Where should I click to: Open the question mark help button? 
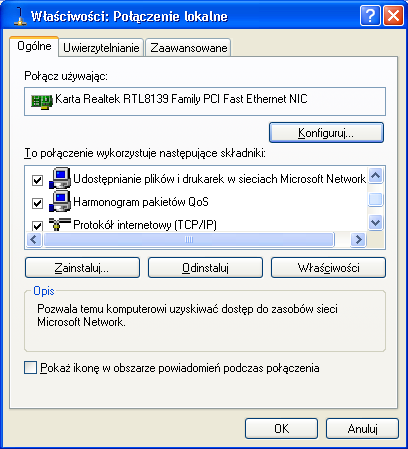click(370, 15)
